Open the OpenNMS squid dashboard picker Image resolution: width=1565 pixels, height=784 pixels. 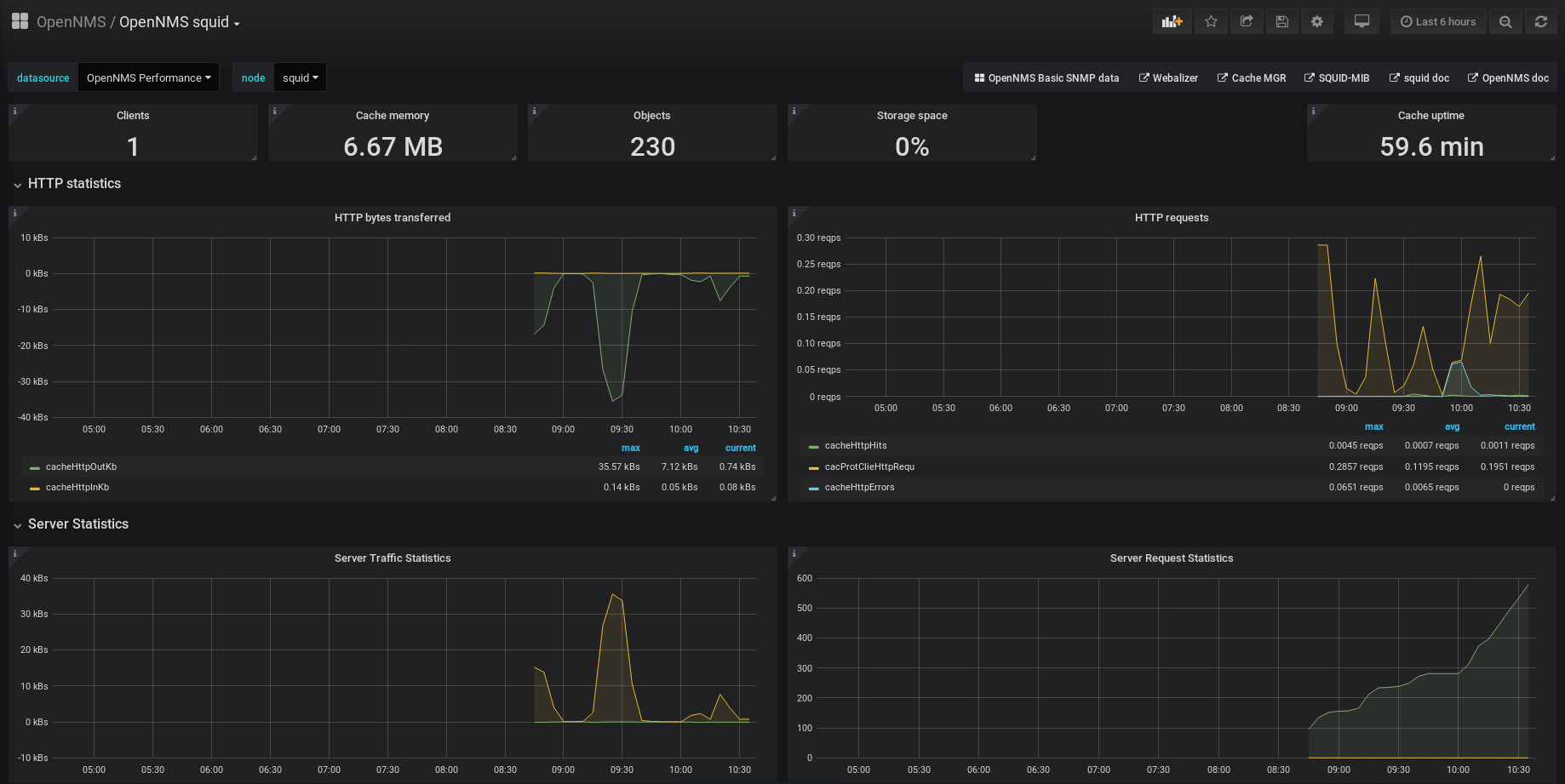(179, 22)
